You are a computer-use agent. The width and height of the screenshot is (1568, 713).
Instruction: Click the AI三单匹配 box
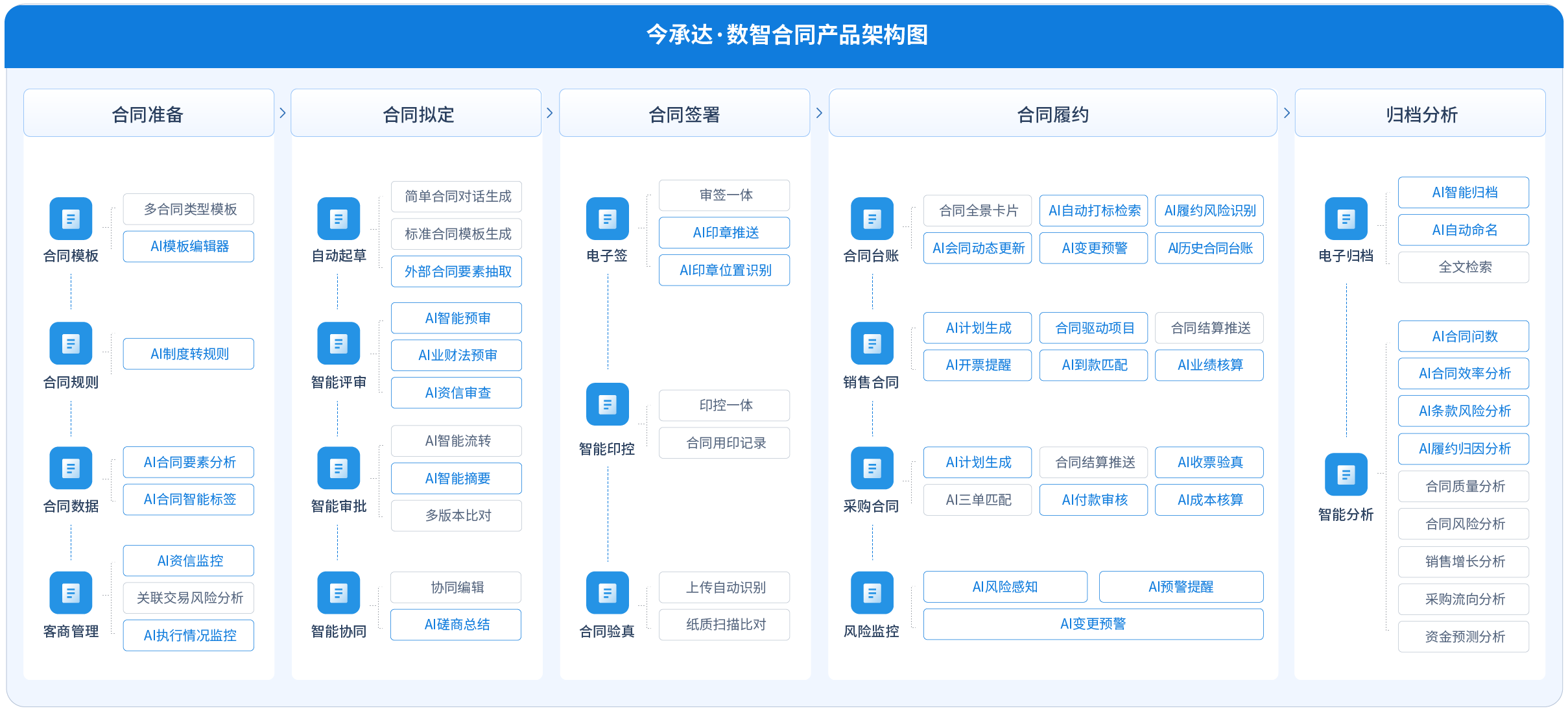[x=977, y=500]
